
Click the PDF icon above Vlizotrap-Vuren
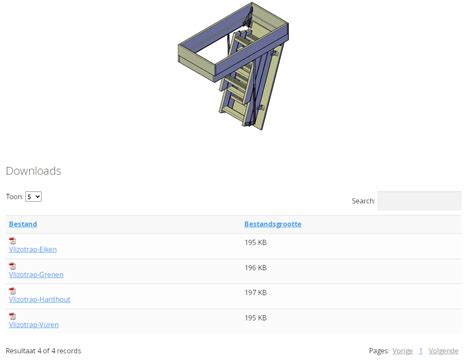pos(12,316)
